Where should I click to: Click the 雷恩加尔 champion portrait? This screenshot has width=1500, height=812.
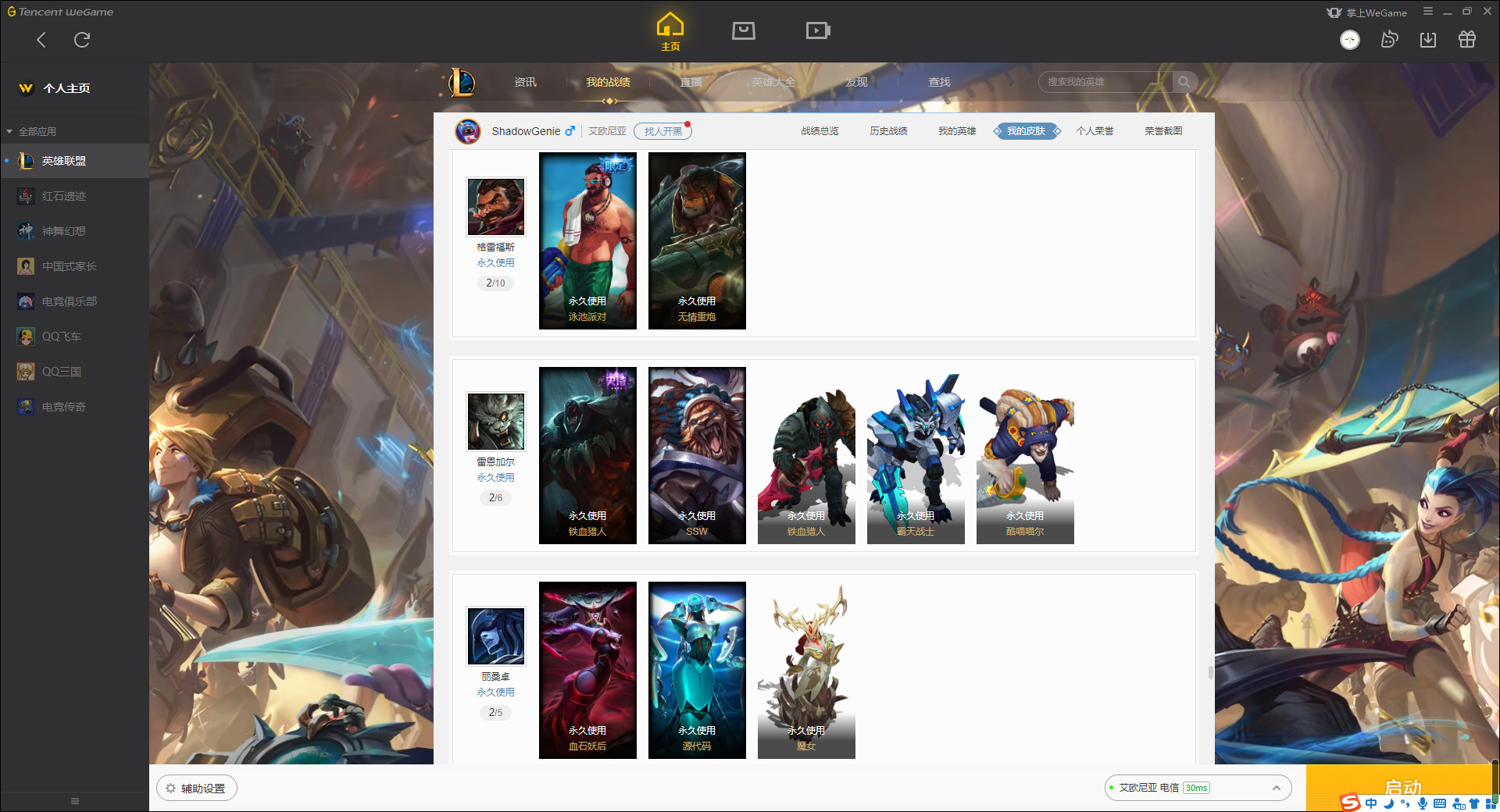tap(496, 422)
